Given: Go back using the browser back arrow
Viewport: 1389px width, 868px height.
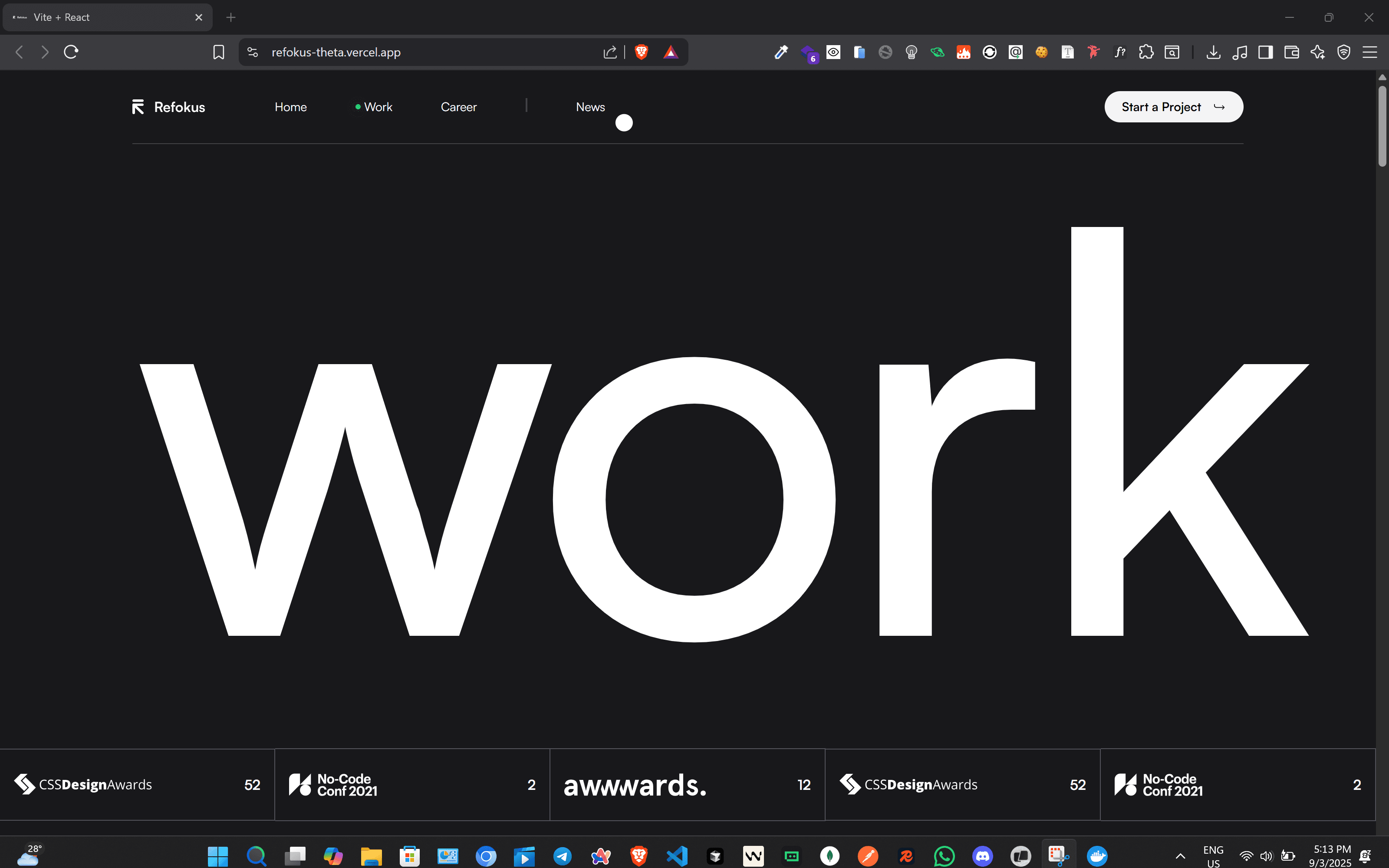Looking at the screenshot, I should coord(19,52).
